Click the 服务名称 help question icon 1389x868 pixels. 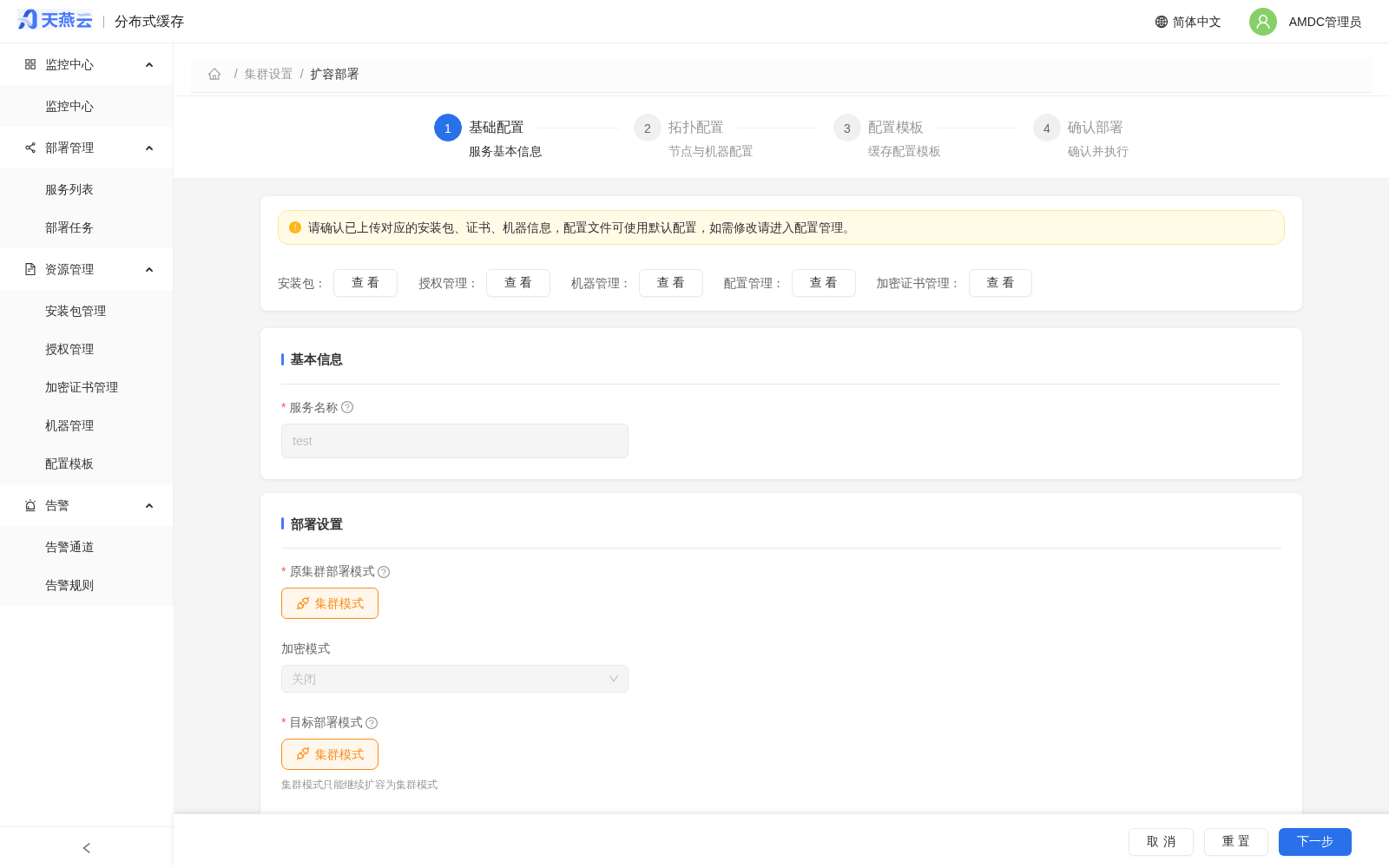(347, 407)
